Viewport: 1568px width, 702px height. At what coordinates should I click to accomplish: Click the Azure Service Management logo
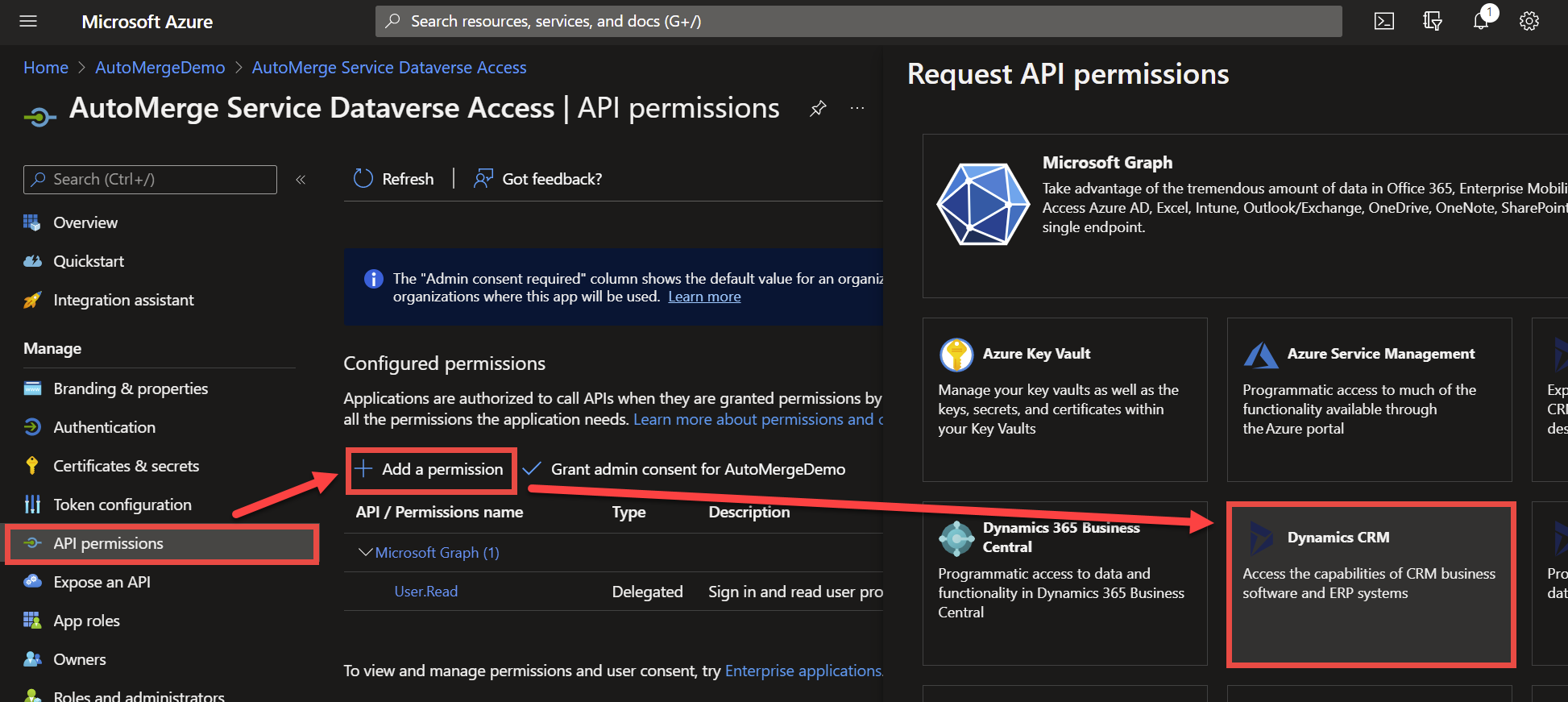pos(1261,355)
